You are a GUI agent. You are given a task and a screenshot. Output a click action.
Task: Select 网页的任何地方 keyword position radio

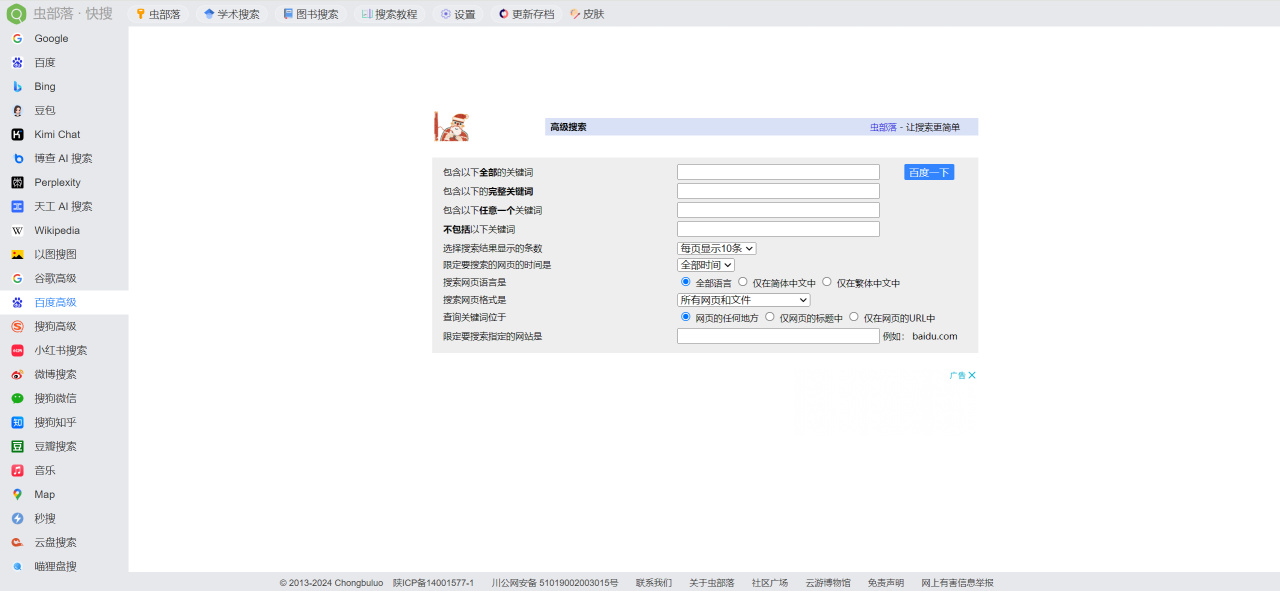[x=686, y=317]
